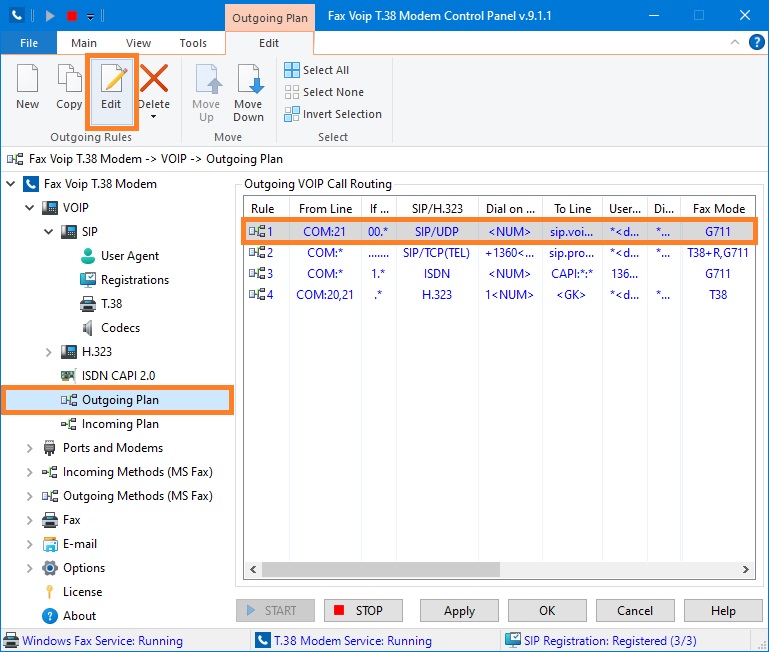Click the scroll left arrow of rule list
Screen dimensions: 769x652
click(253, 570)
